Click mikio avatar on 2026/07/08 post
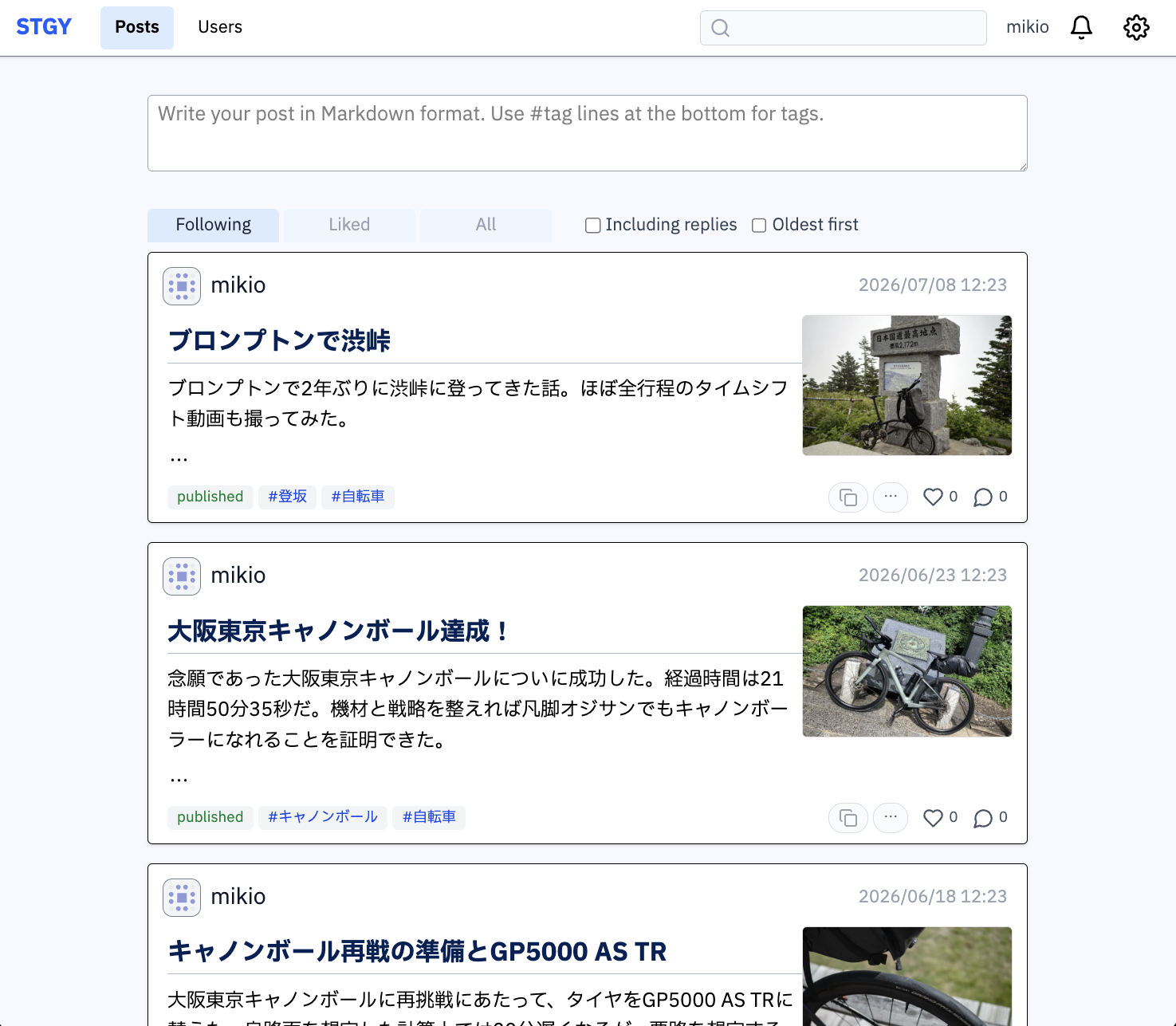Image resolution: width=1176 pixels, height=1026 pixels. tap(182, 285)
